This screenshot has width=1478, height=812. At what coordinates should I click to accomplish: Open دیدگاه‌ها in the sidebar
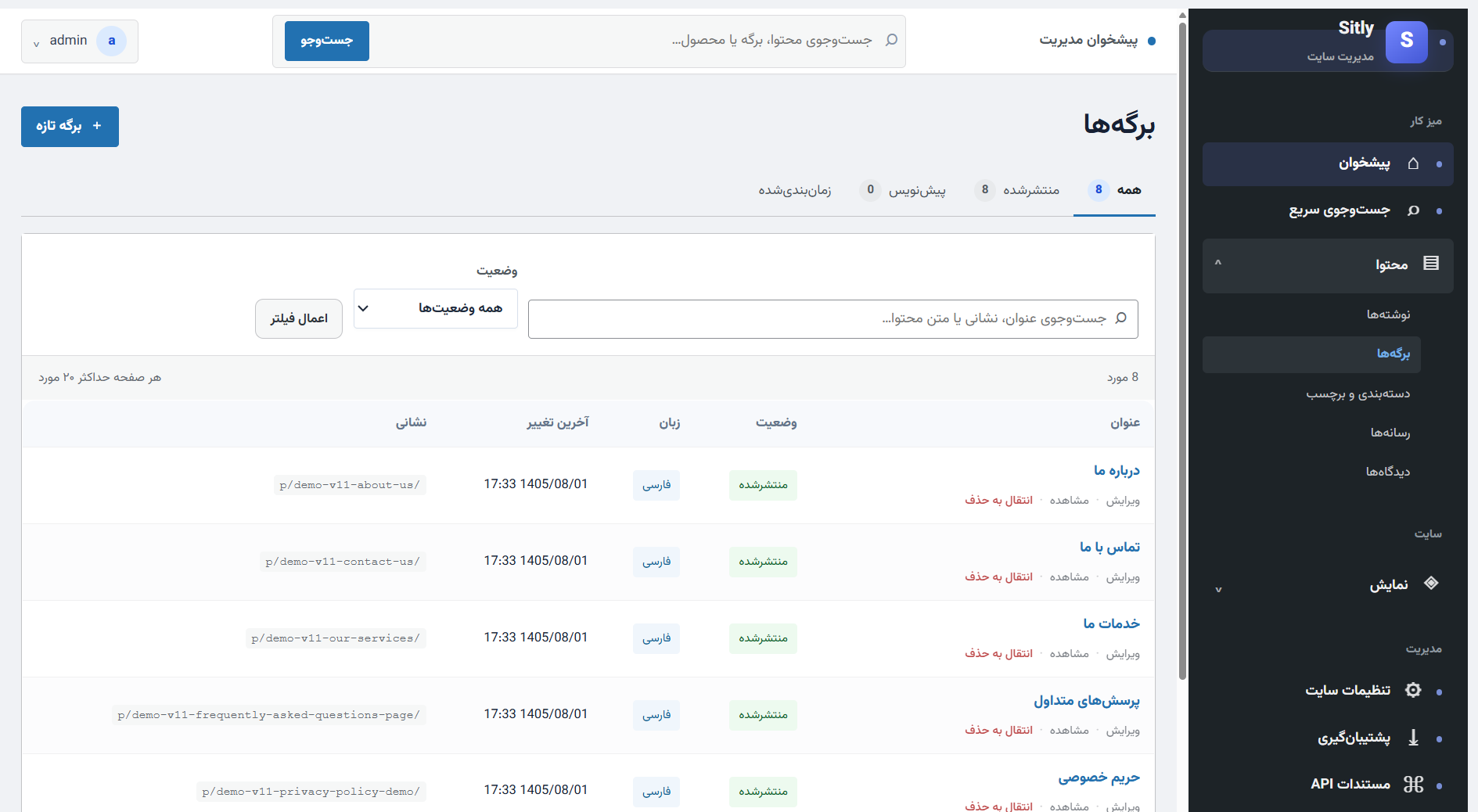click(x=1388, y=472)
